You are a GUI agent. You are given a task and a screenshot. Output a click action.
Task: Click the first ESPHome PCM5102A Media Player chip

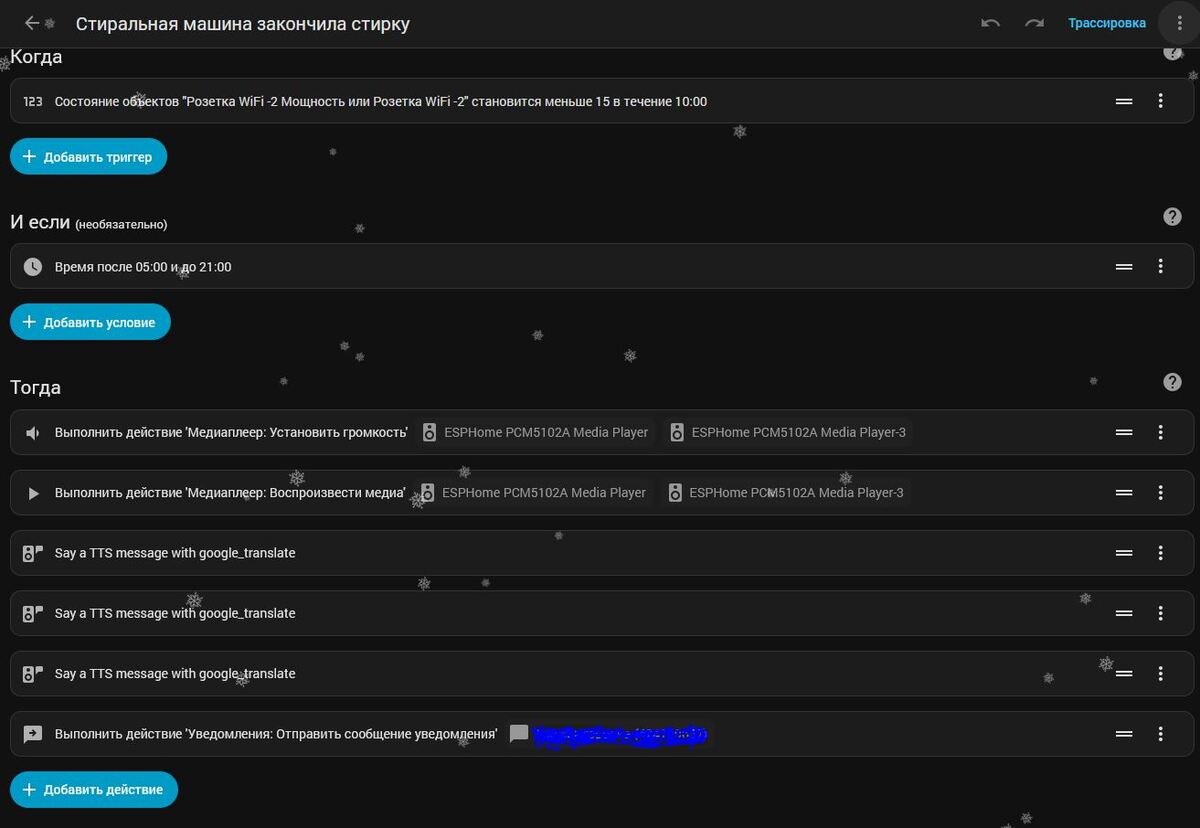tap(537, 433)
